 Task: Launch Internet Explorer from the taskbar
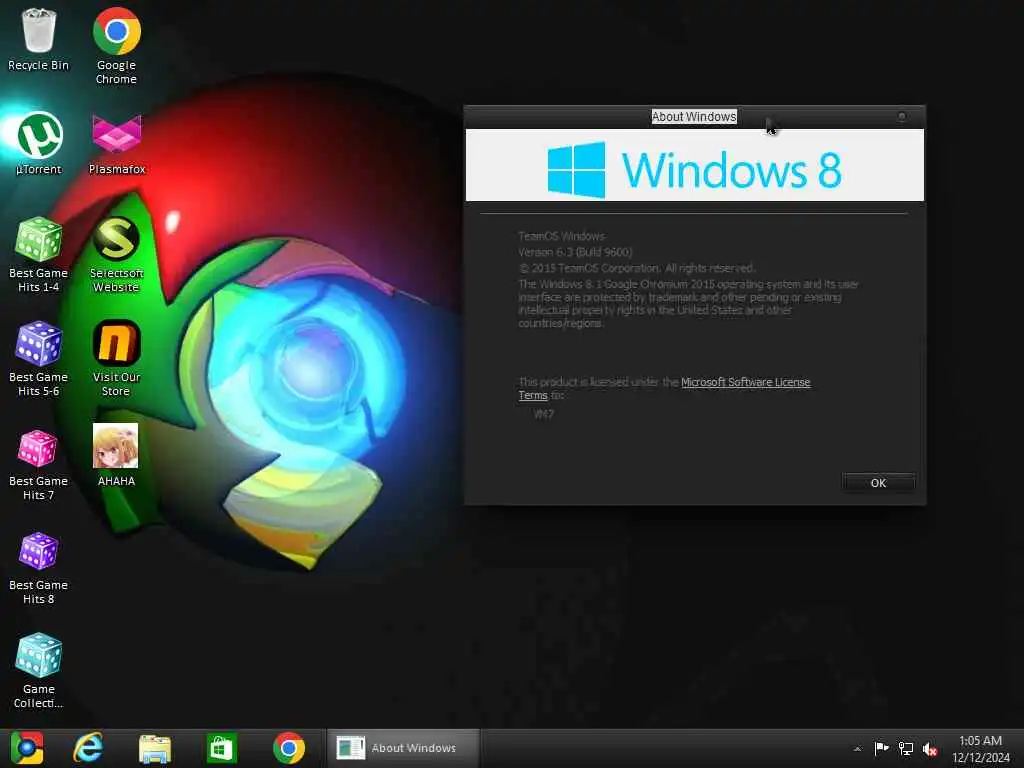coord(88,748)
